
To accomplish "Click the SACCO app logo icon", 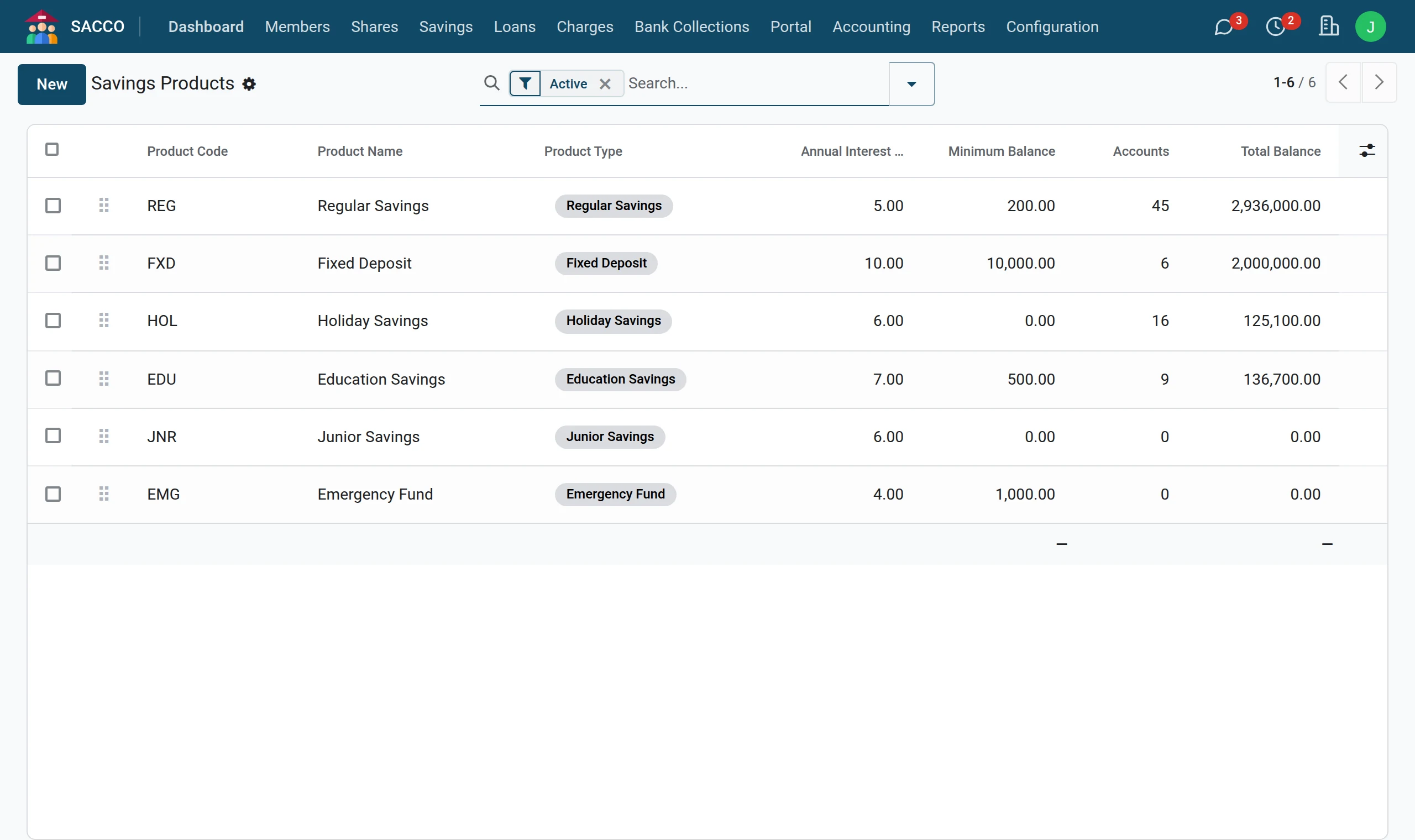I will click(41, 27).
